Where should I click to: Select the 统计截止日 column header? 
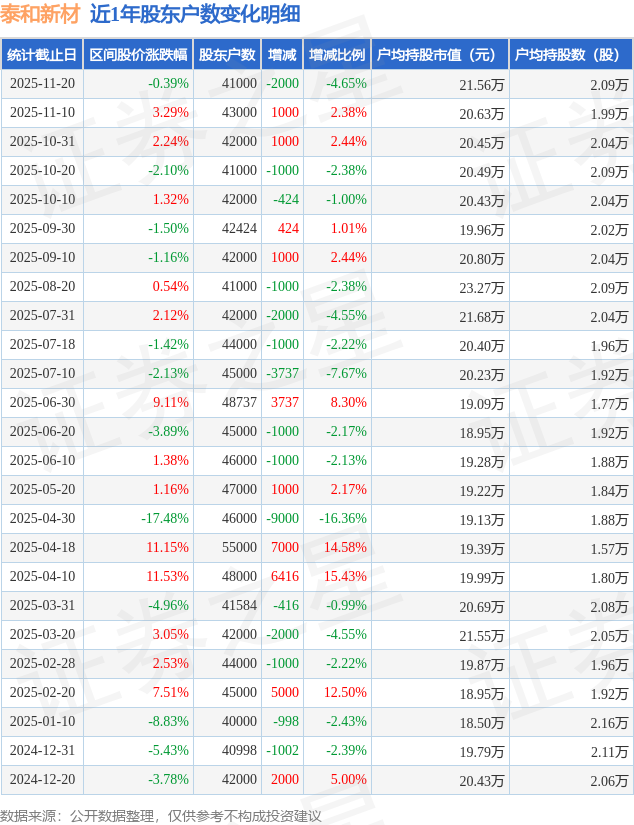42,55
